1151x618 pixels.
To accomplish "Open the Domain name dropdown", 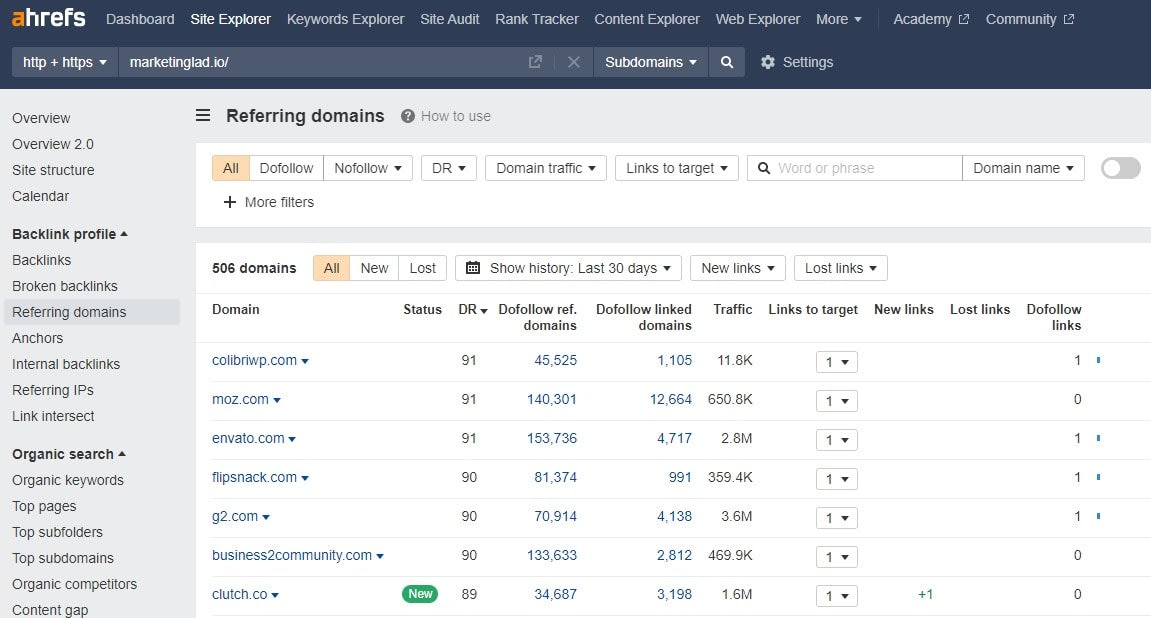I will pos(1023,168).
